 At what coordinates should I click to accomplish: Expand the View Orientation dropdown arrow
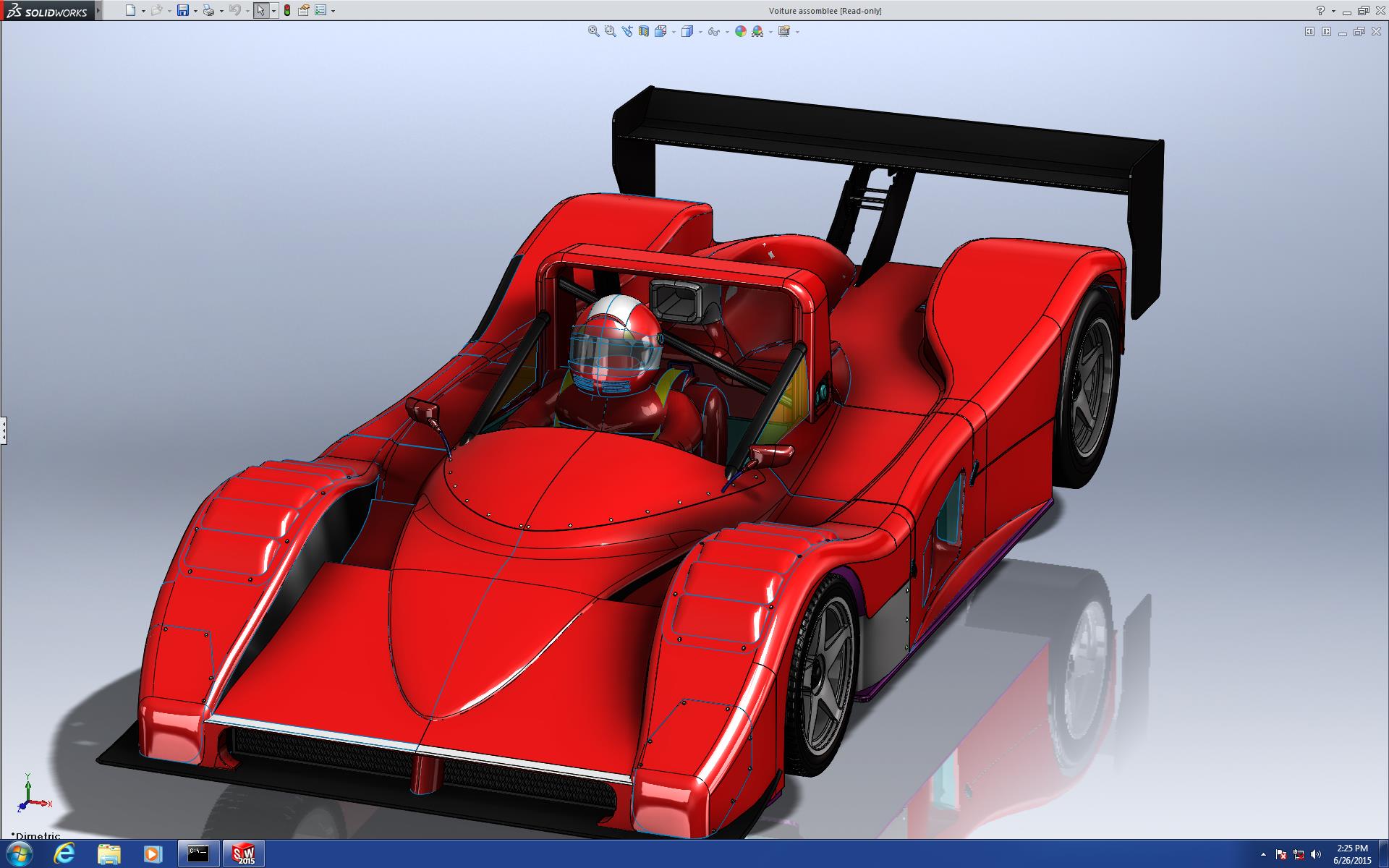[674, 32]
